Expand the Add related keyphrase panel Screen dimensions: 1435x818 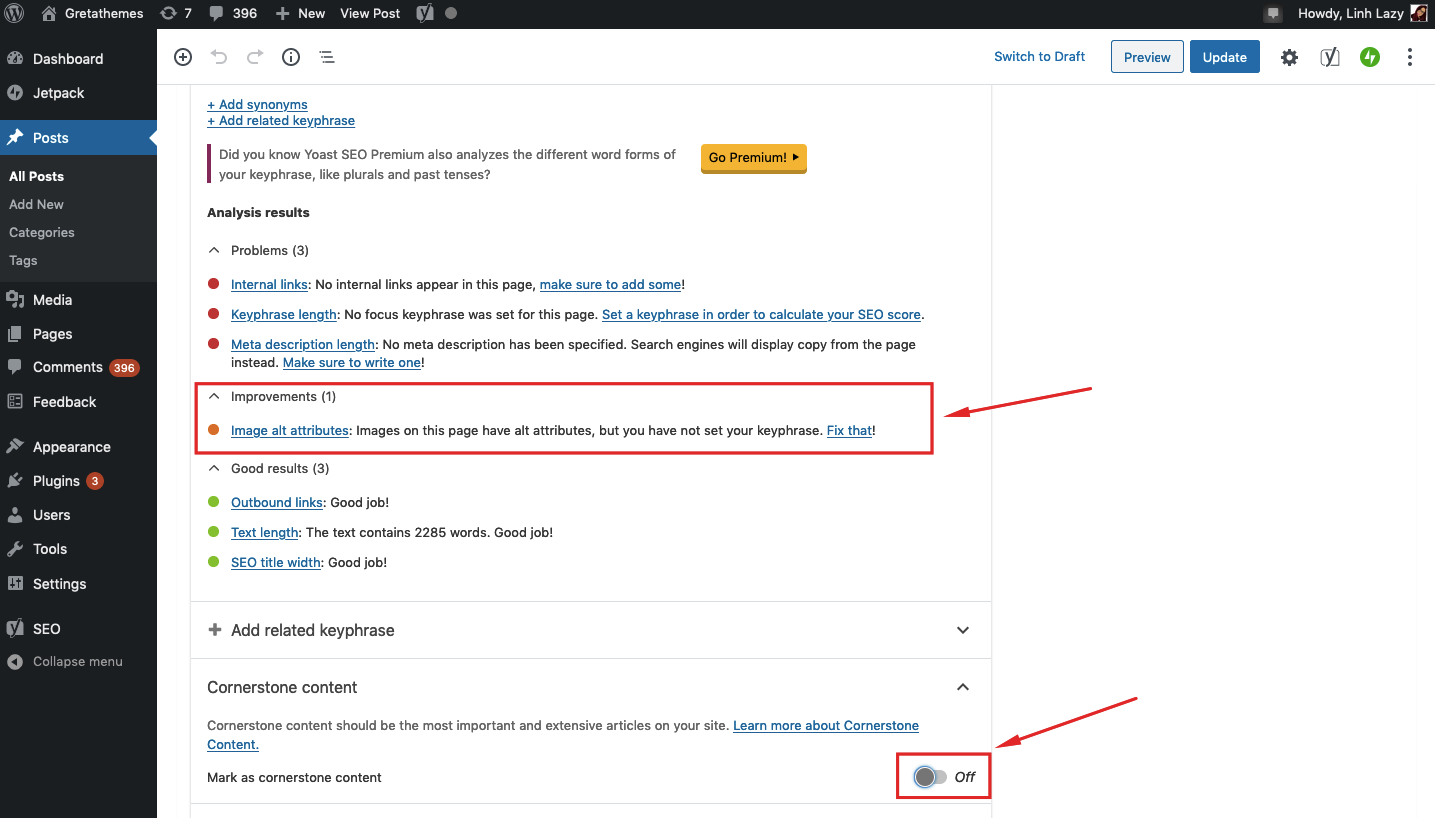590,630
